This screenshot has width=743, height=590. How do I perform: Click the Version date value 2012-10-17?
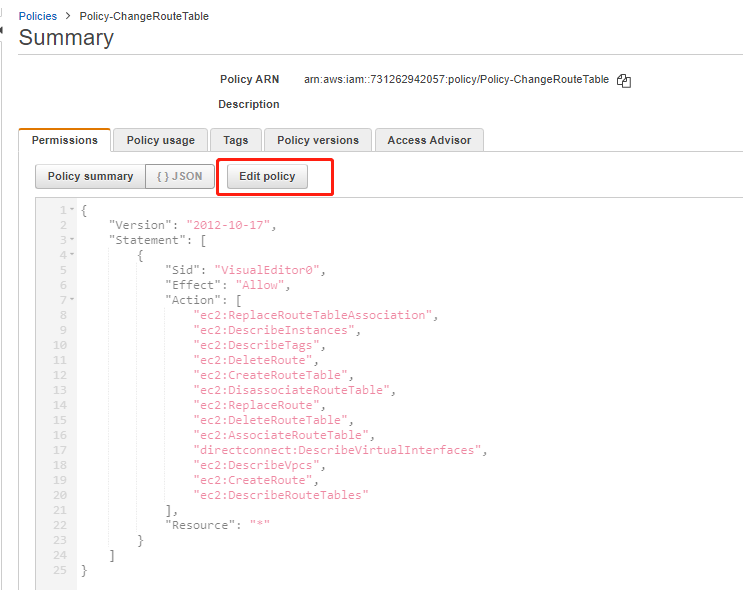coord(229,225)
